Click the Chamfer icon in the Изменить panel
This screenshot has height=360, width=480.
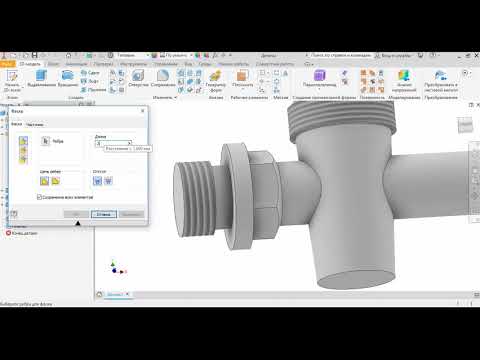[181, 73]
